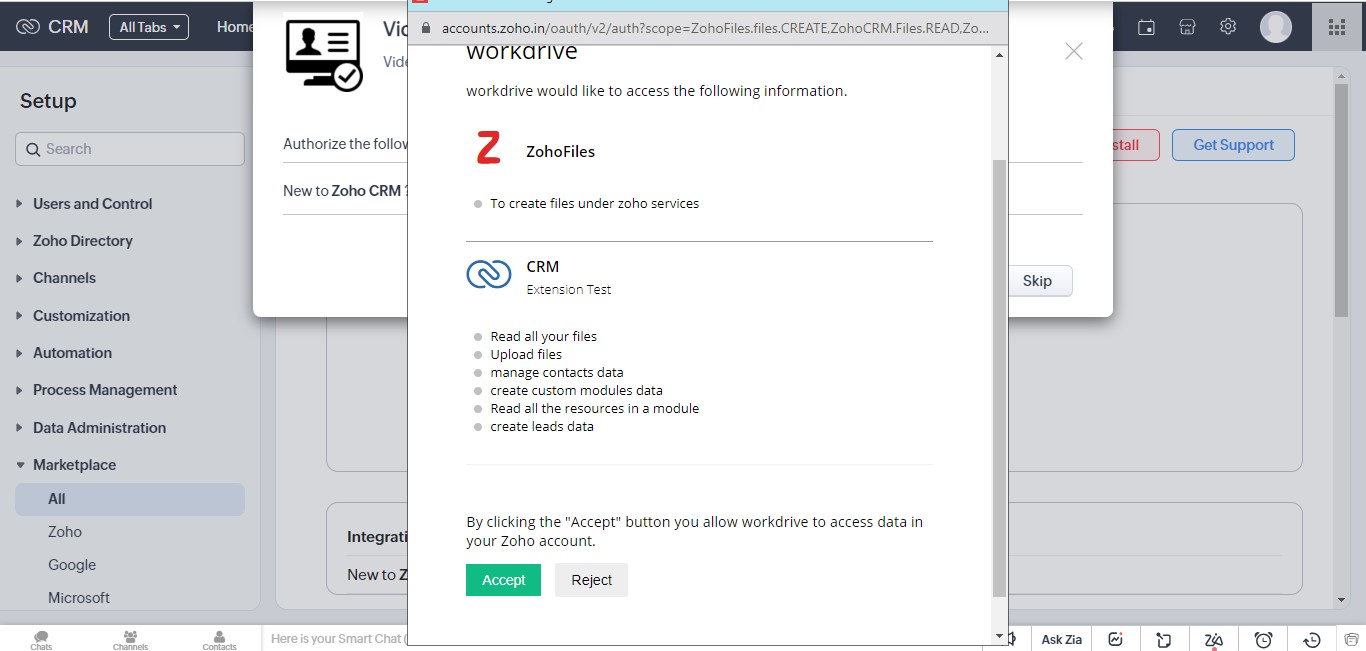Image resolution: width=1366 pixels, height=651 pixels.
Task: Select Google under Marketplace
Action: pyautogui.click(x=72, y=565)
